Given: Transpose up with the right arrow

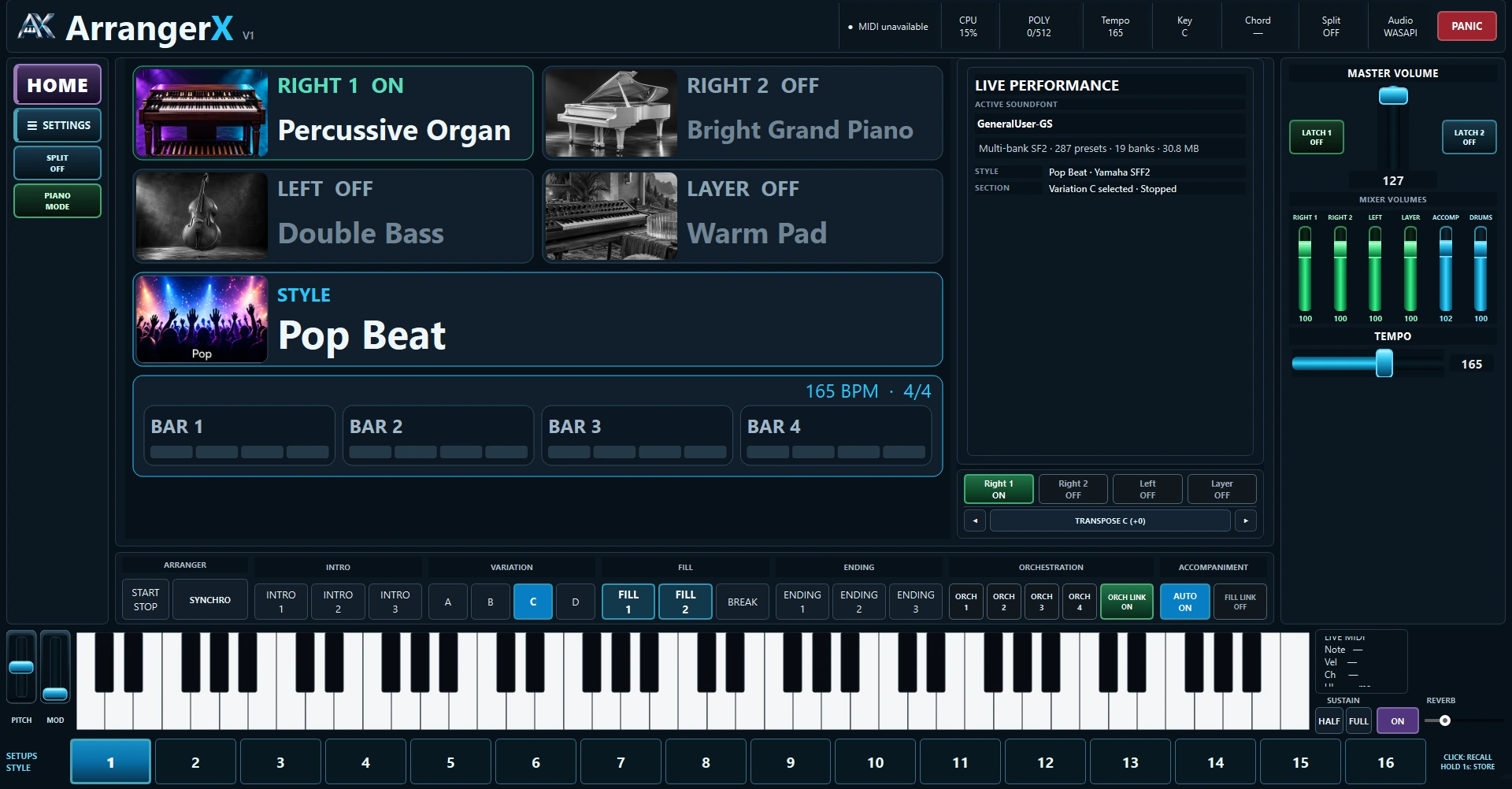Looking at the screenshot, I should point(1246,520).
